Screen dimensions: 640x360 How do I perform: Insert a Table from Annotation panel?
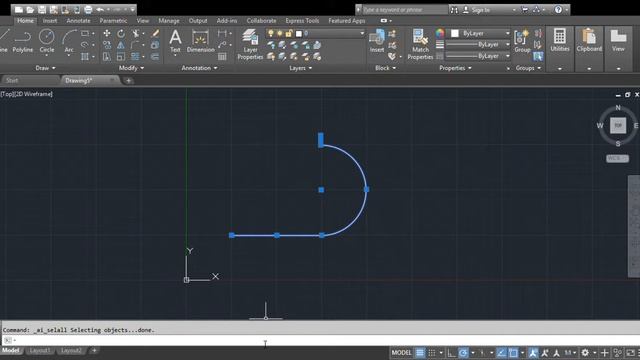click(222, 56)
